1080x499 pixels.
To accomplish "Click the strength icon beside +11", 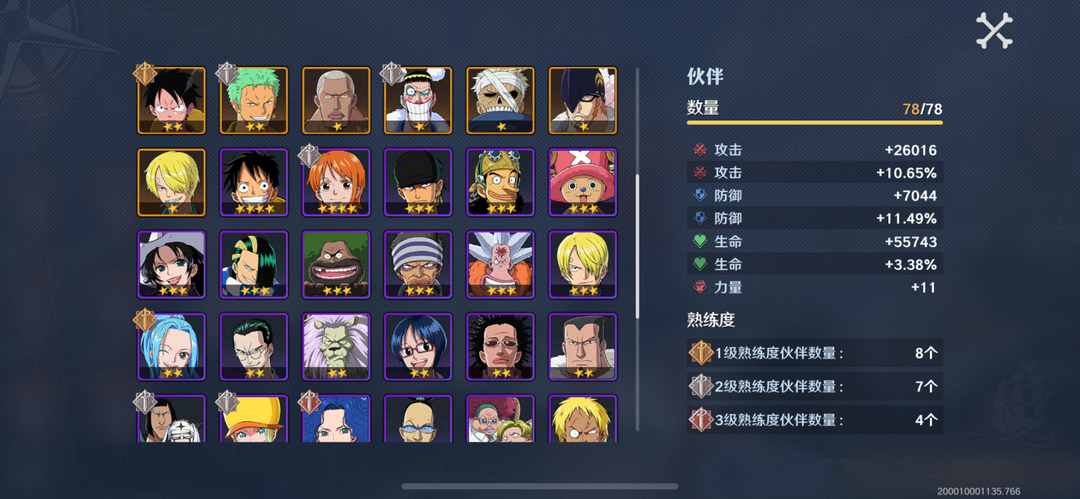I will pos(700,287).
